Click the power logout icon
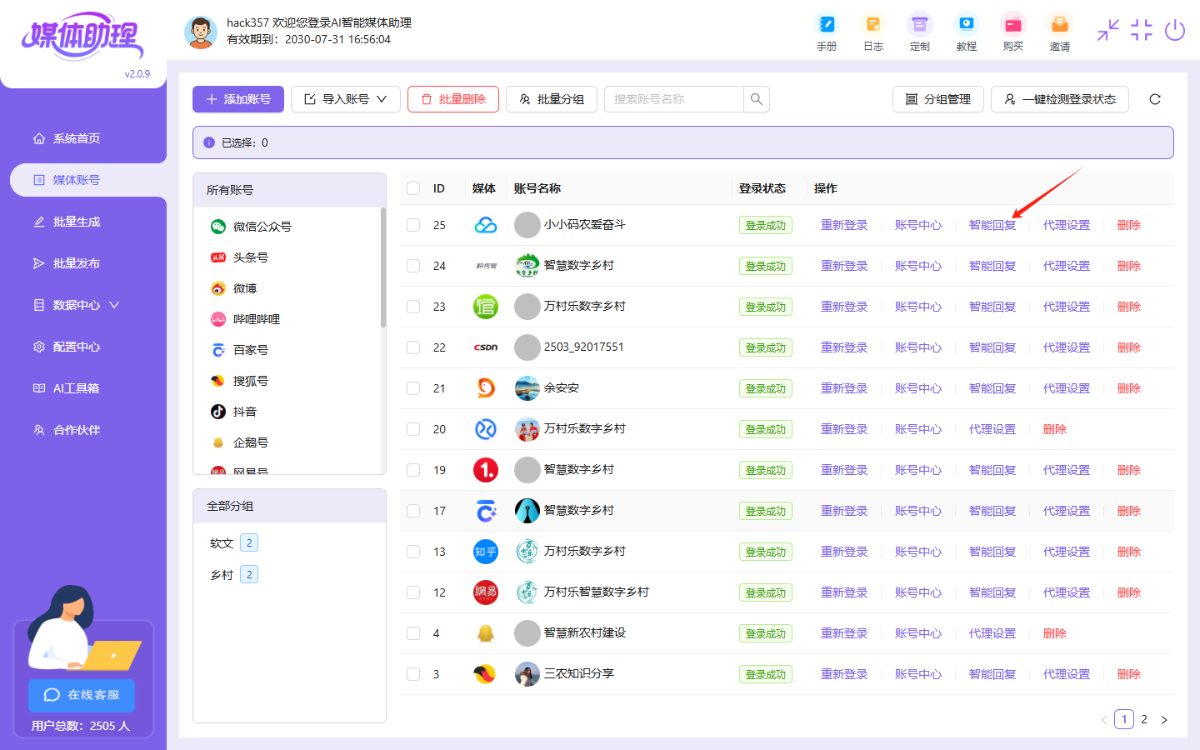1200x750 pixels. click(1175, 30)
